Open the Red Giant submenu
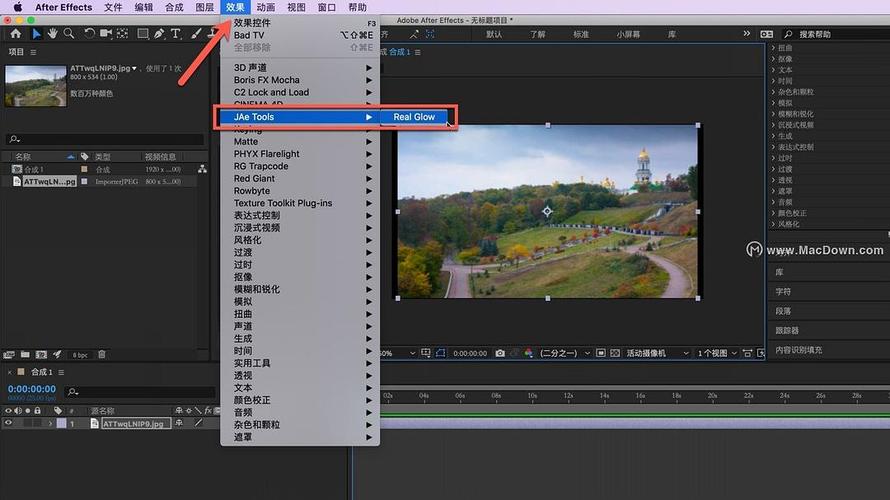890x500 pixels. coord(300,179)
